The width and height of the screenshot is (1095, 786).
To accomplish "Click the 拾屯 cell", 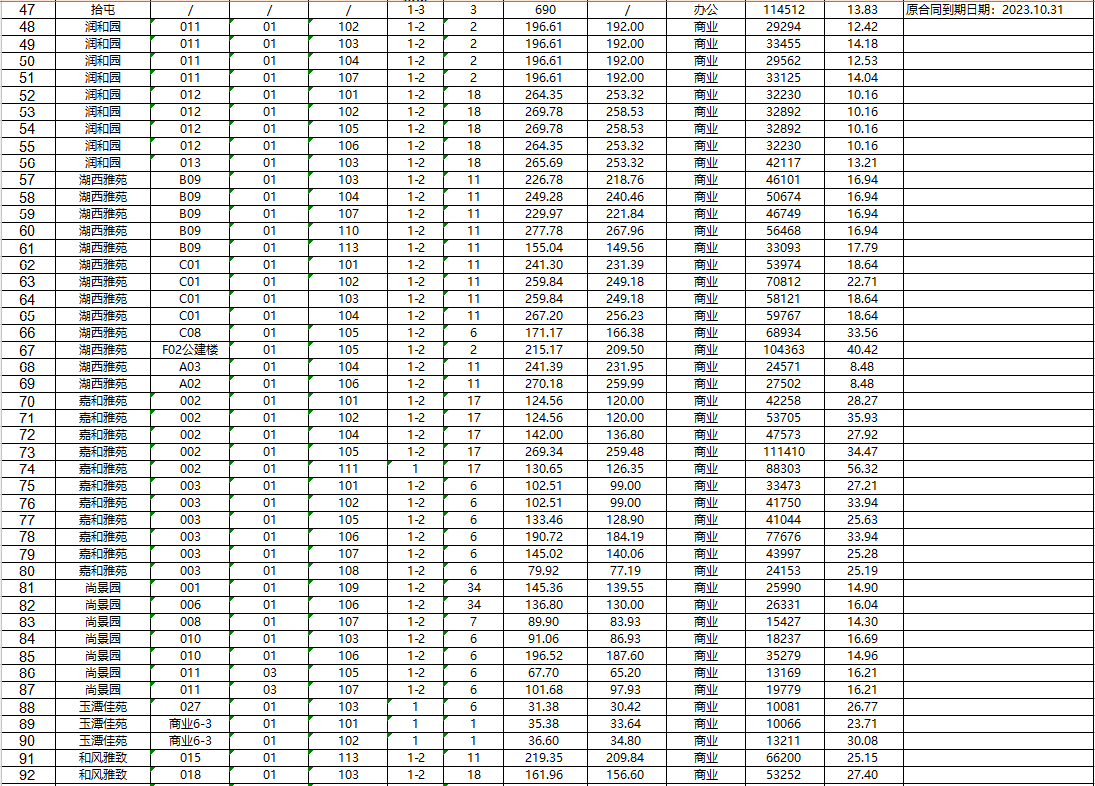I will click(103, 9).
